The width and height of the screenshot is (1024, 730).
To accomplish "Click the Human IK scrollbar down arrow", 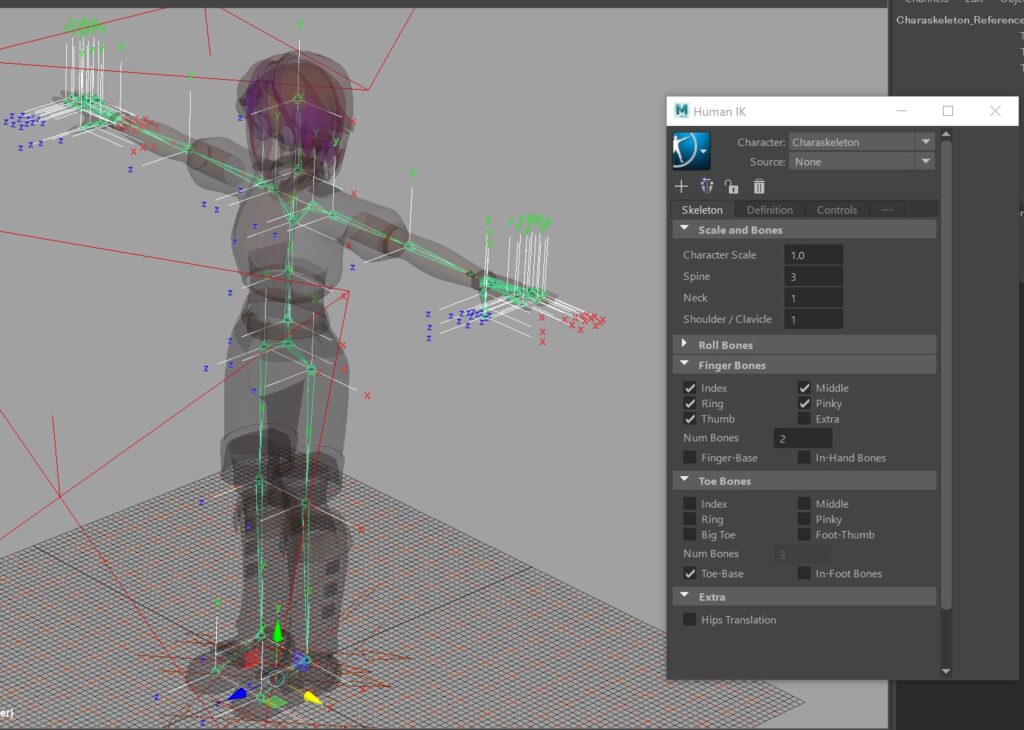I will (946, 671).
